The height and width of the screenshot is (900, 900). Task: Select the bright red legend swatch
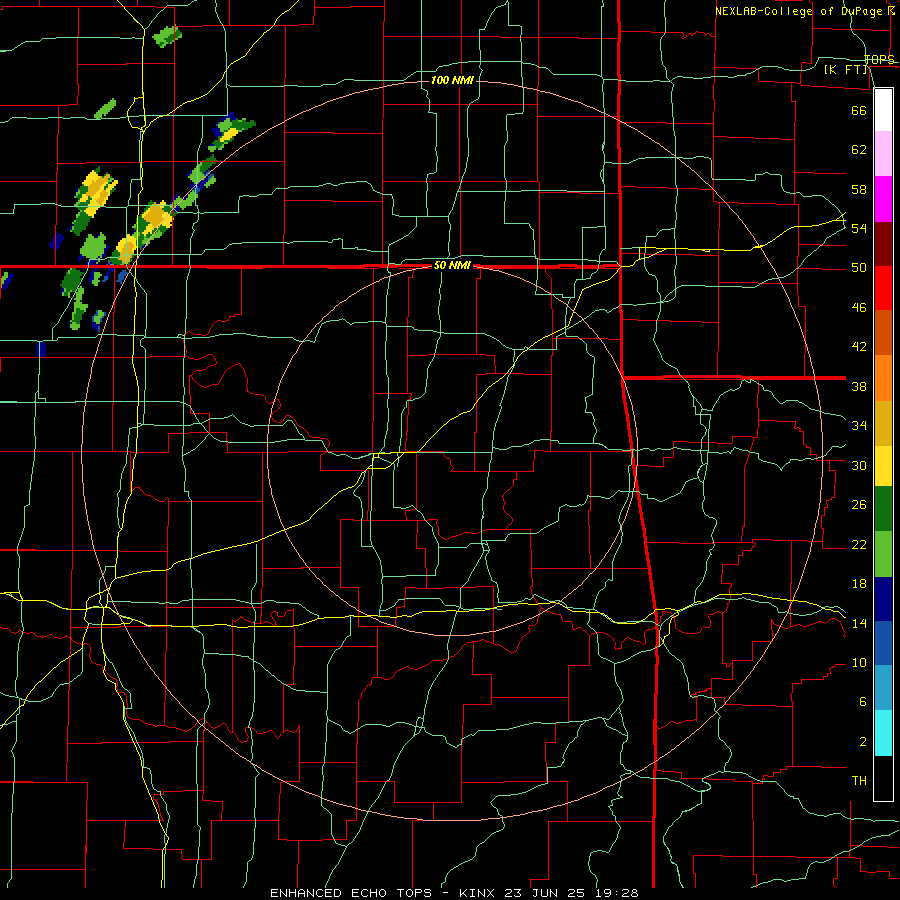tap(883, 288)
